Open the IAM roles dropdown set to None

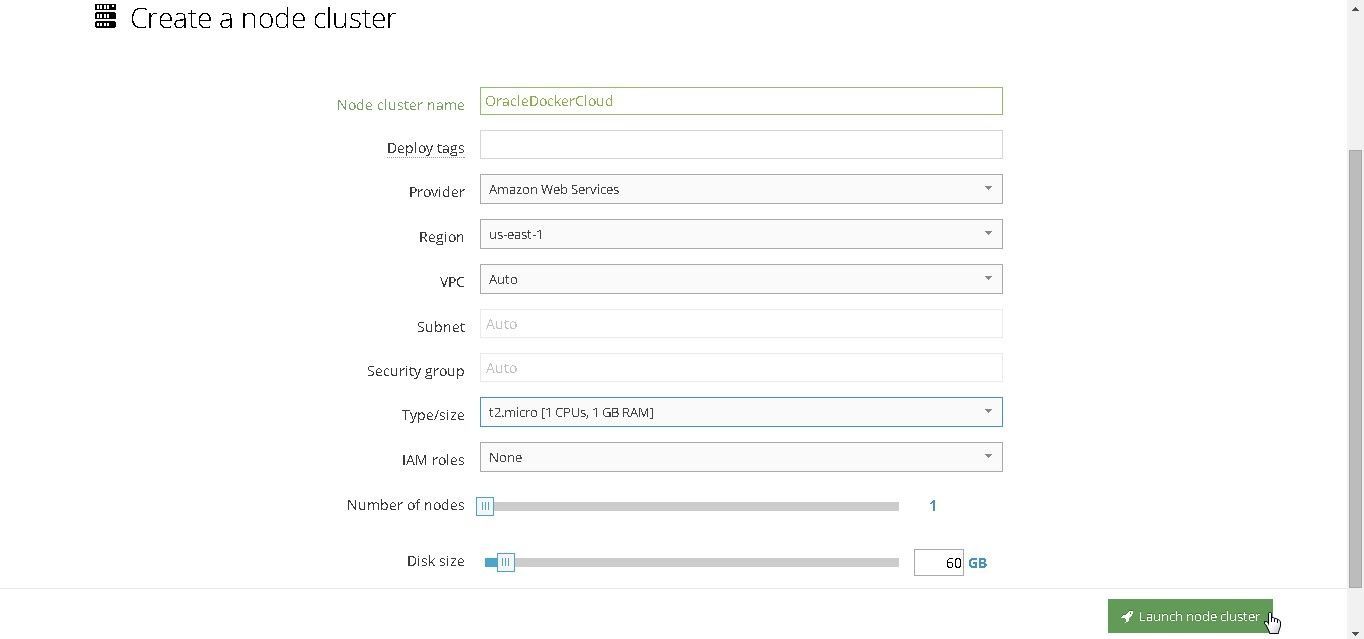pyautogui.click(x=741, y=457)
